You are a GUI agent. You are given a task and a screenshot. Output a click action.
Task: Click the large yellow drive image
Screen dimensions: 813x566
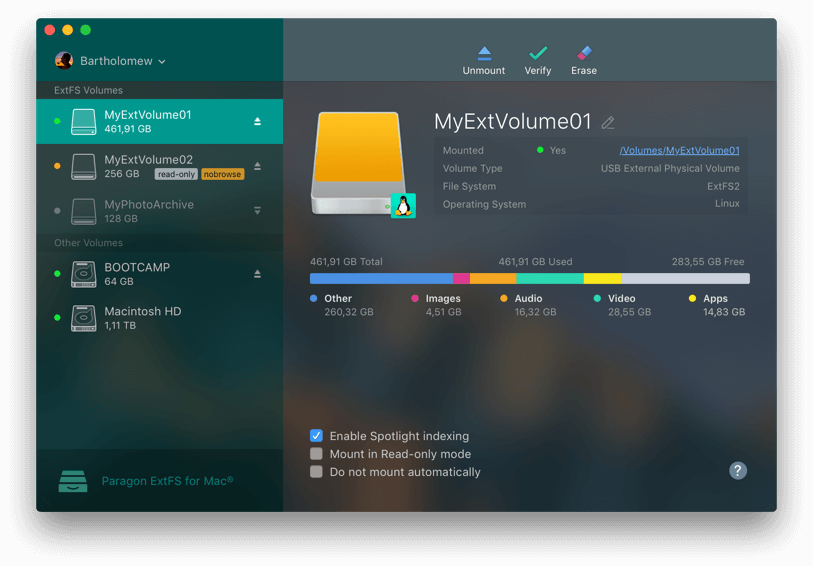pyautogui.click(x=355, y=158)
